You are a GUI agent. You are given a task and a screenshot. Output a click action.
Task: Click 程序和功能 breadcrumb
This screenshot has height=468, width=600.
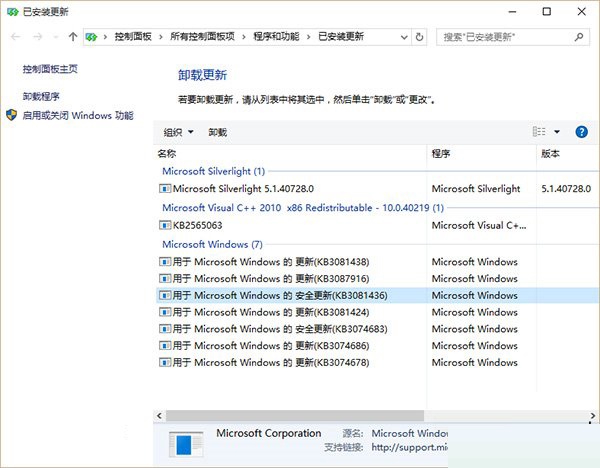pos(276,37)
